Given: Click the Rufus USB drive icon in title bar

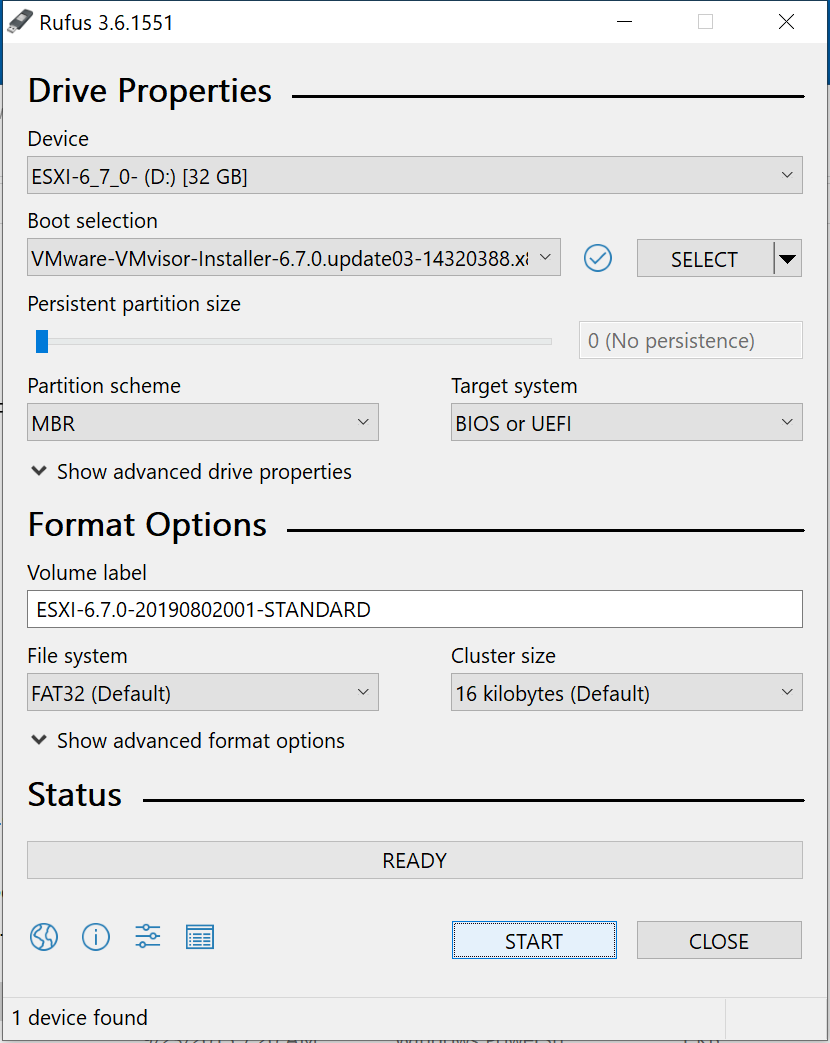Looking at the screenshot, I should coord(20,22).
